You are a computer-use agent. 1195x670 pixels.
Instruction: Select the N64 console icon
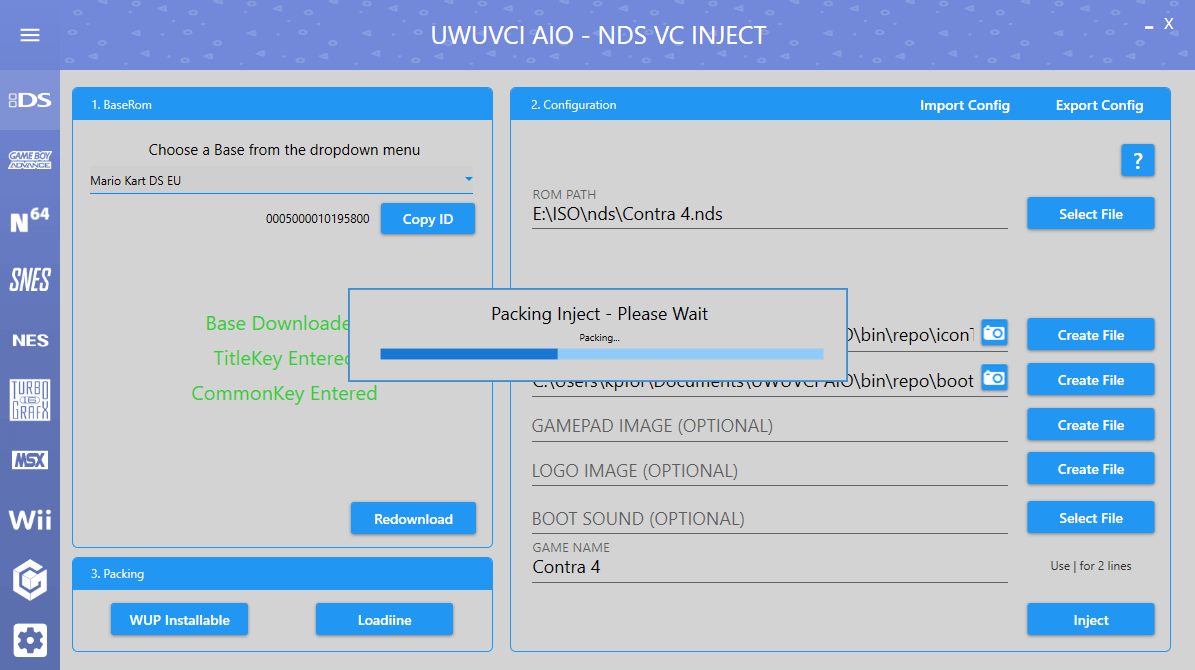pyautogui.click(x=29, y=219)
